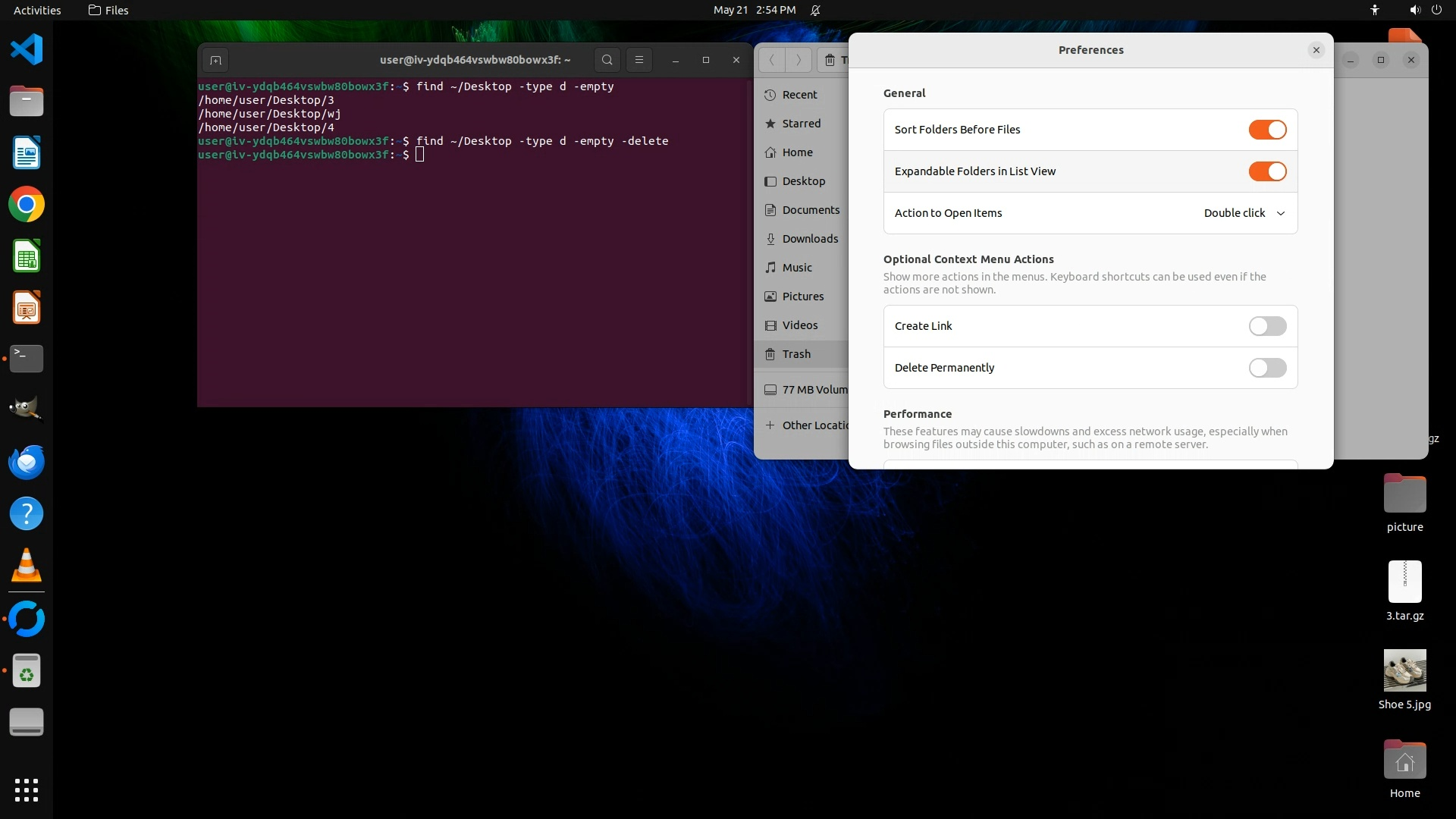Click the Files back navigation arrow

771,60
